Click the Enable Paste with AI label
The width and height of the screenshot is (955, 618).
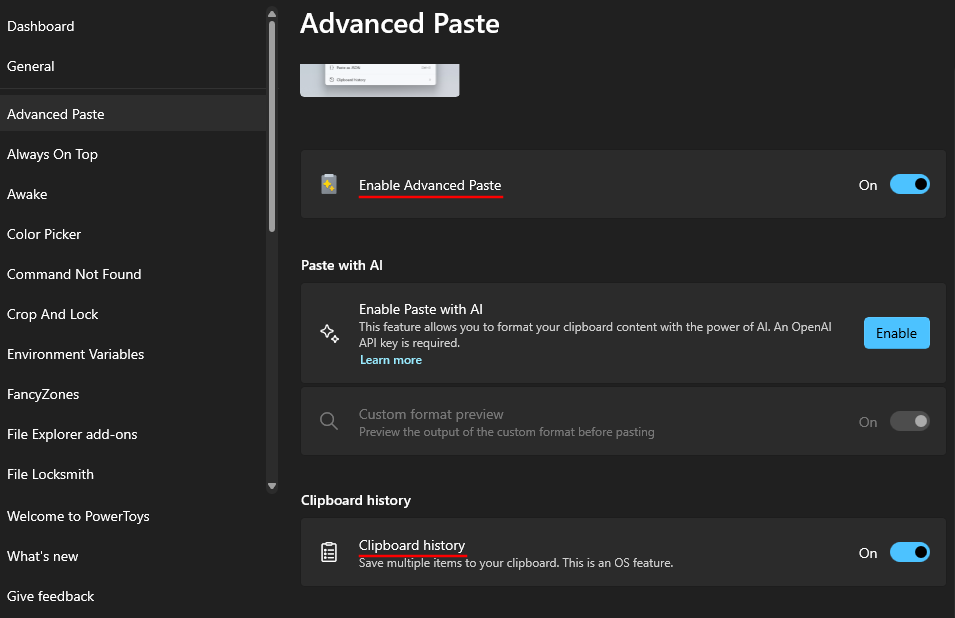421,309
